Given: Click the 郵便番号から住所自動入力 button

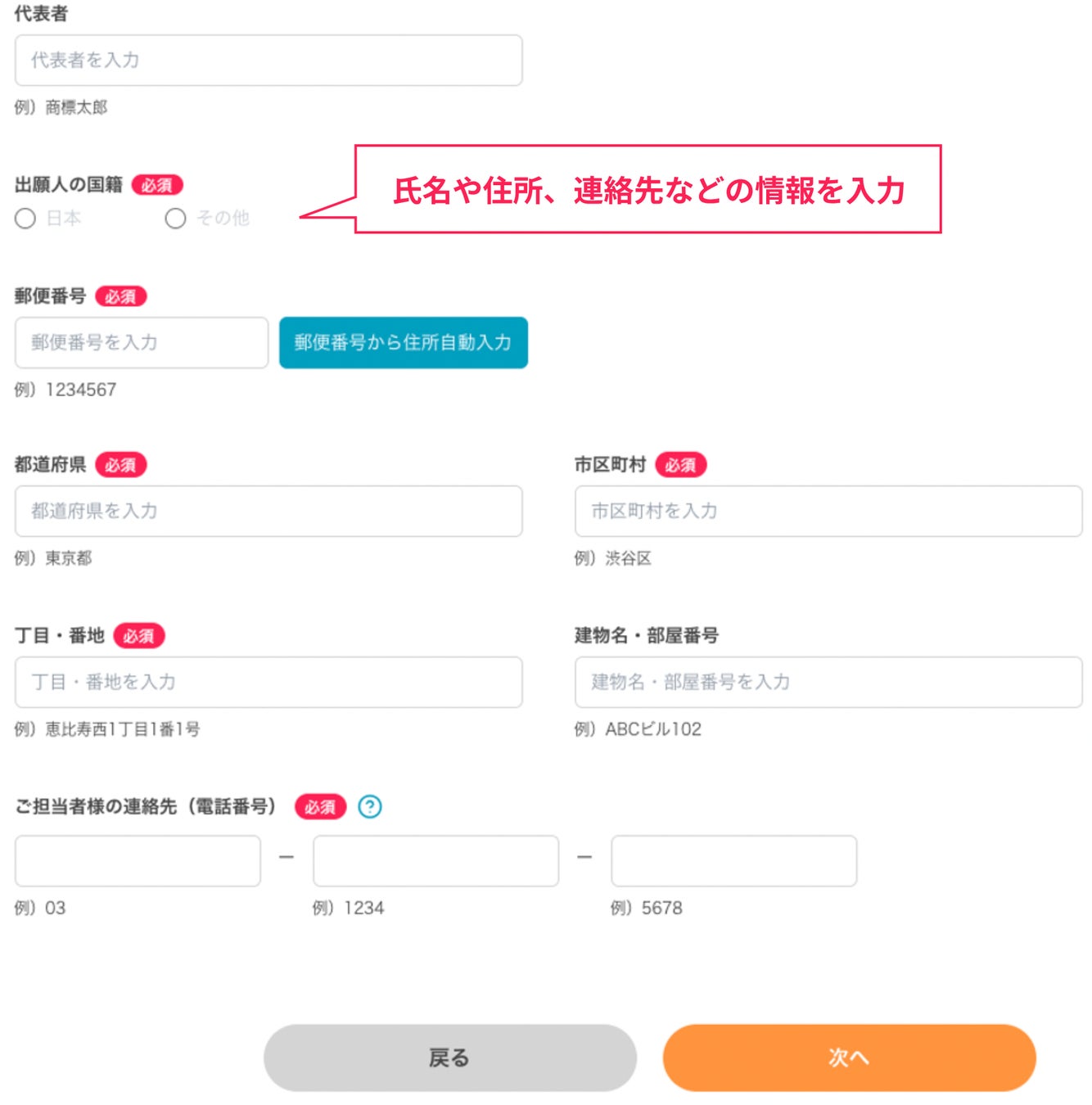Looking at the screenshot, I should (x=403, y=342).
